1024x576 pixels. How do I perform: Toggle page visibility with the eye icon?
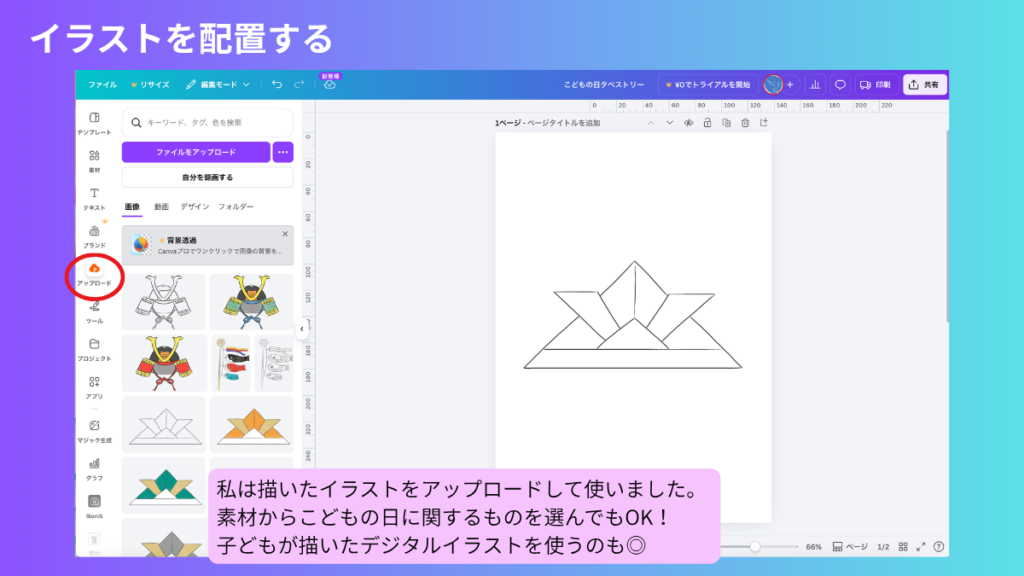pyautogui.click(x=688, y=121)
